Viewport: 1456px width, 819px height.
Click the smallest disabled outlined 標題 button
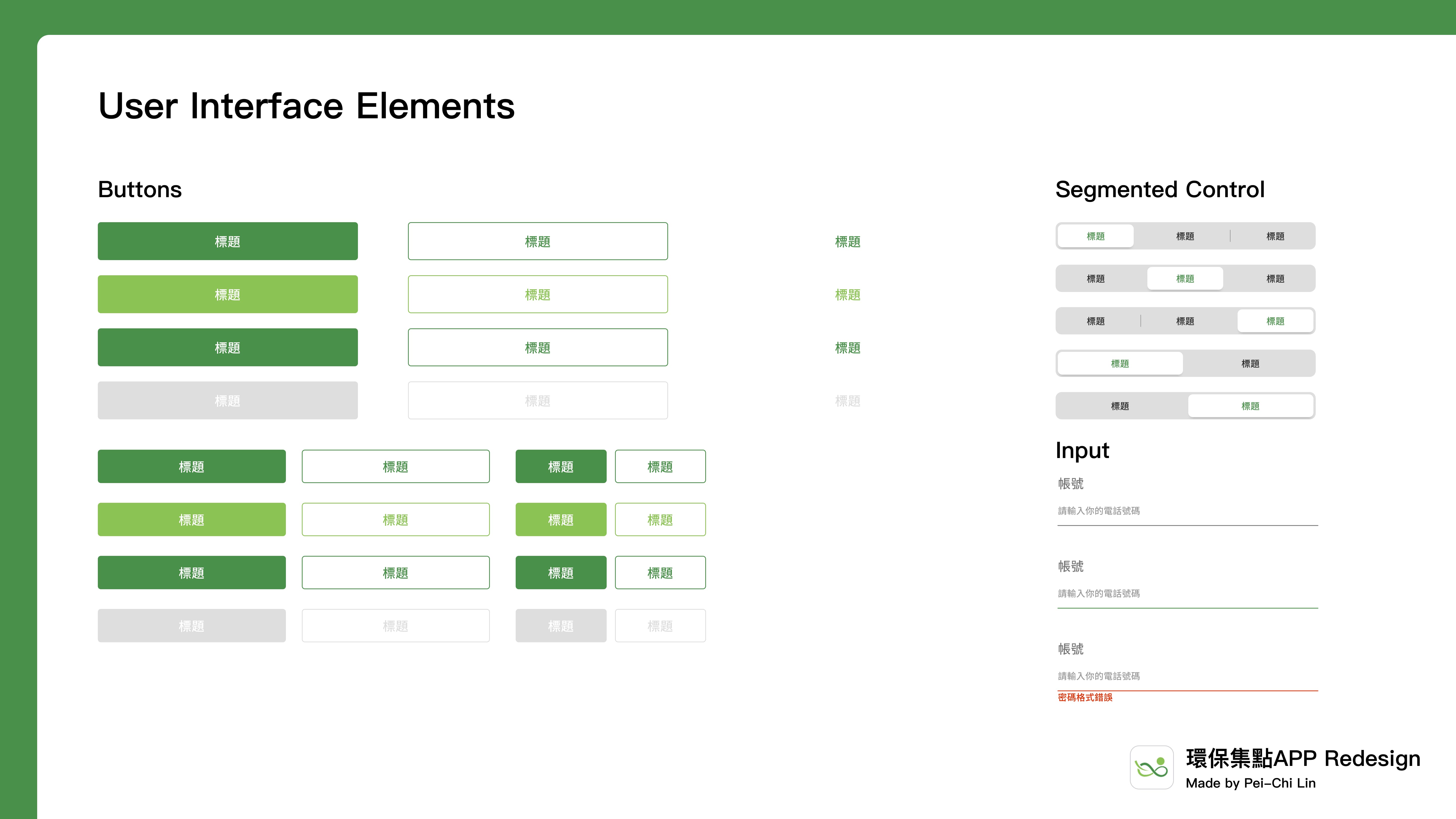(660, 626)
